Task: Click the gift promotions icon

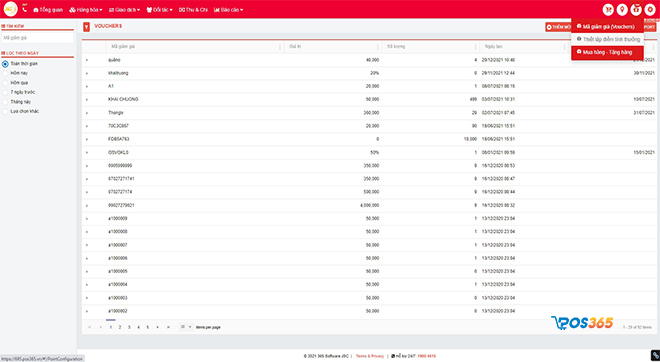Action: click(x=636, y=10)
